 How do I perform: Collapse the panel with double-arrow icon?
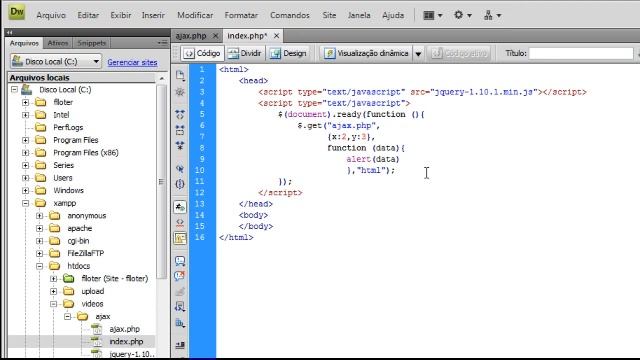click(9, 32)
